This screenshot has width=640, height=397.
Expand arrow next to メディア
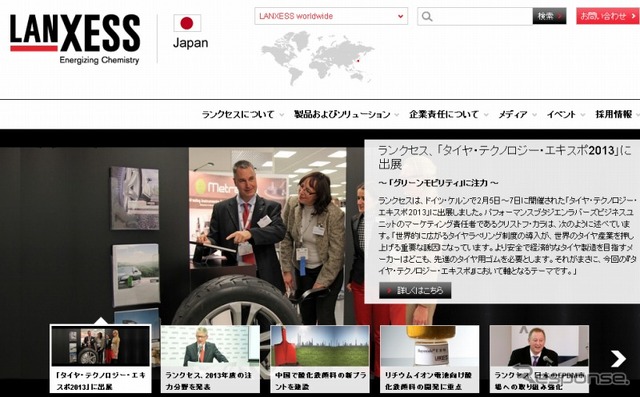[x=534, y=115]
